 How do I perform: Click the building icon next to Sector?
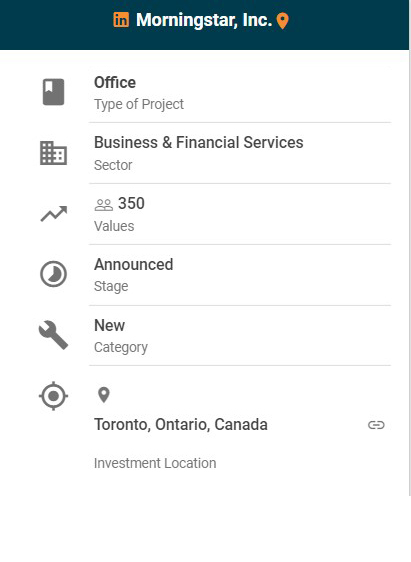tap(53, 153)
